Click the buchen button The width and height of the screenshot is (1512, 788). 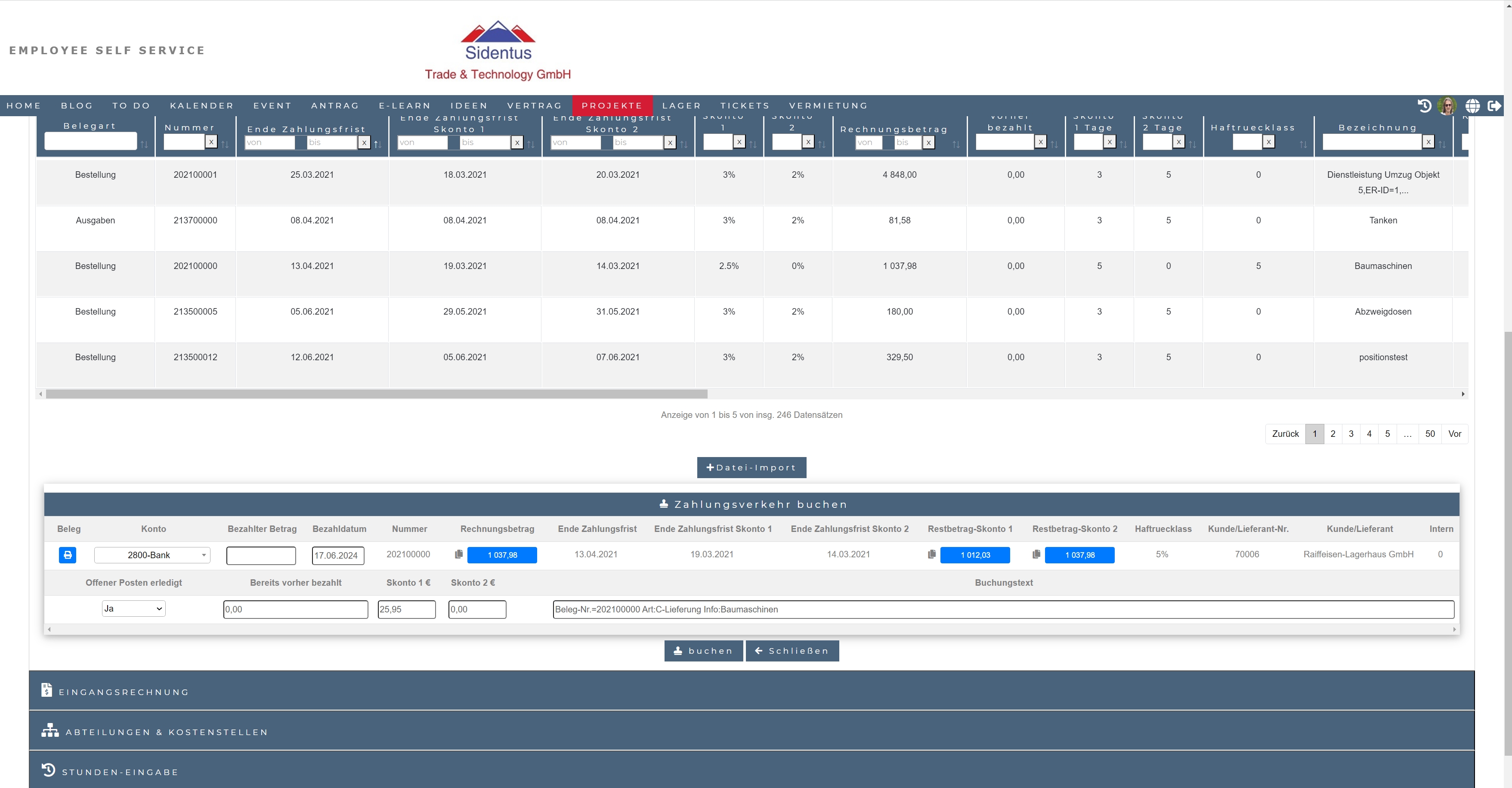click(x=703, y=651)
